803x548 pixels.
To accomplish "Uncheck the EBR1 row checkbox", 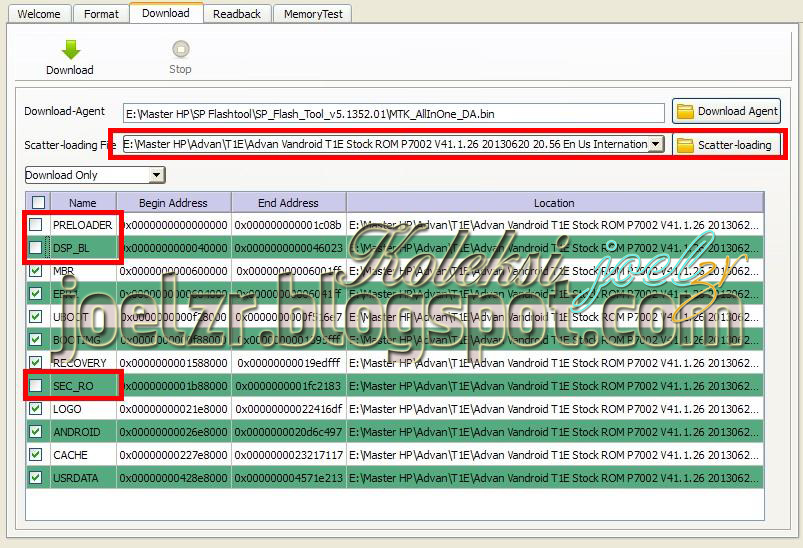I will pos(35,293).
